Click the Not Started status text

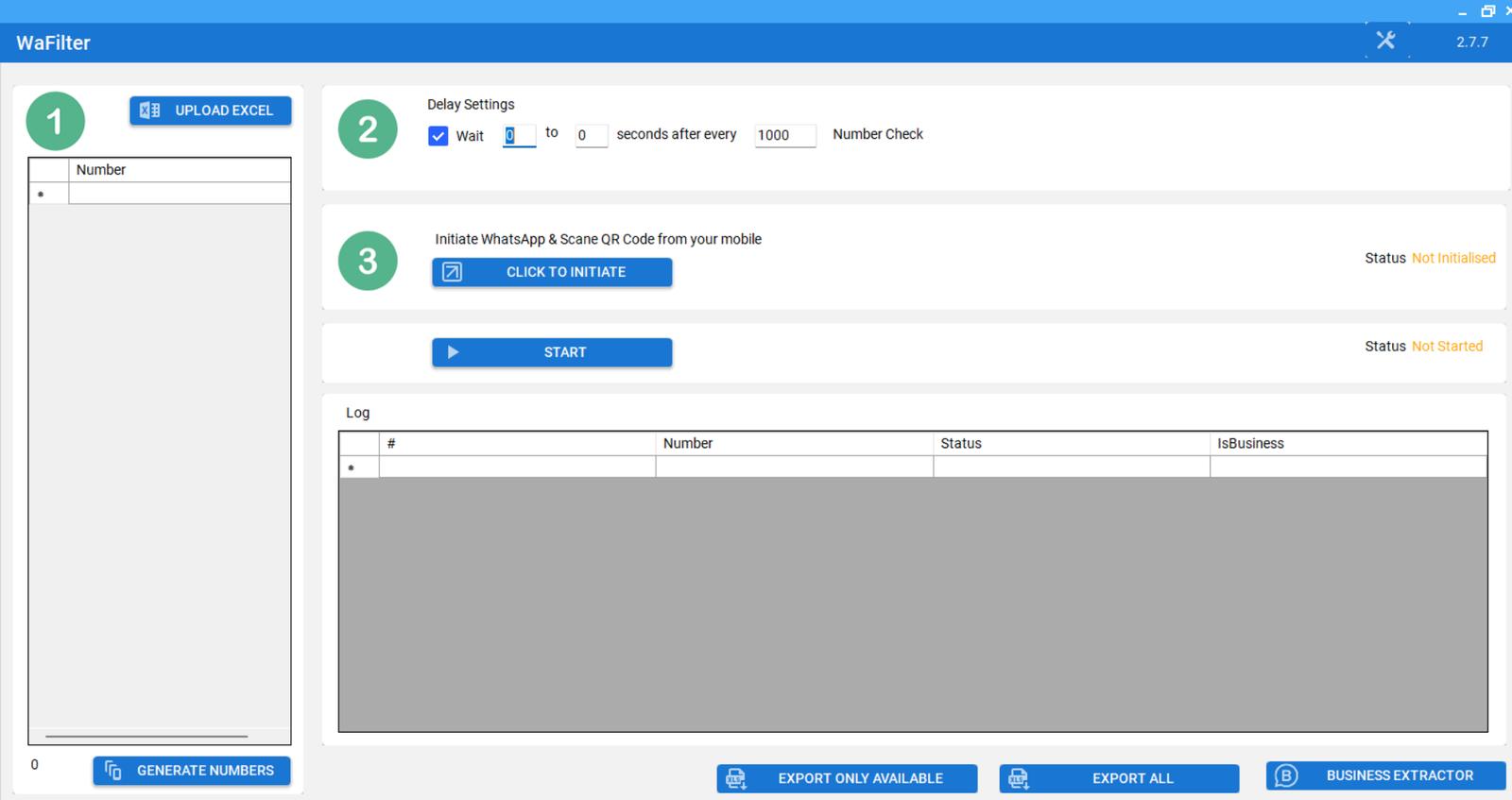coord(1447,347)
